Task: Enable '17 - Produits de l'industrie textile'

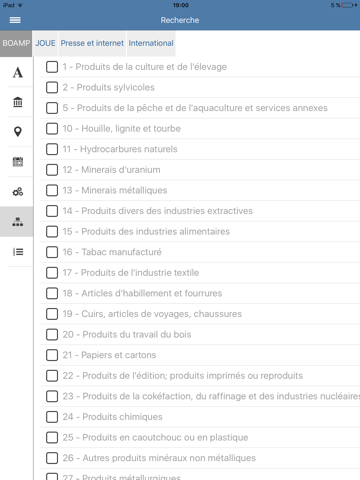Action: pos(52,273)
